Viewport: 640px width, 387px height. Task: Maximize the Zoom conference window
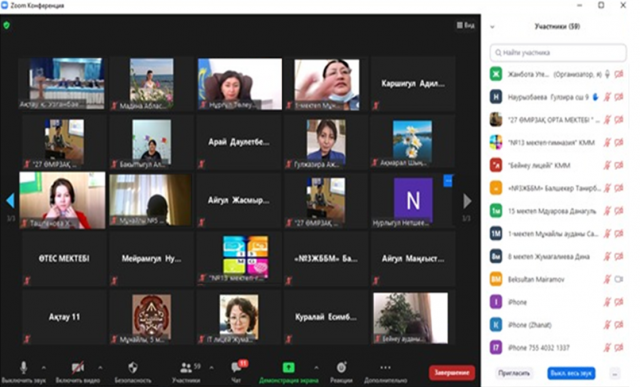pyautogui.click(x=601, y=5)
